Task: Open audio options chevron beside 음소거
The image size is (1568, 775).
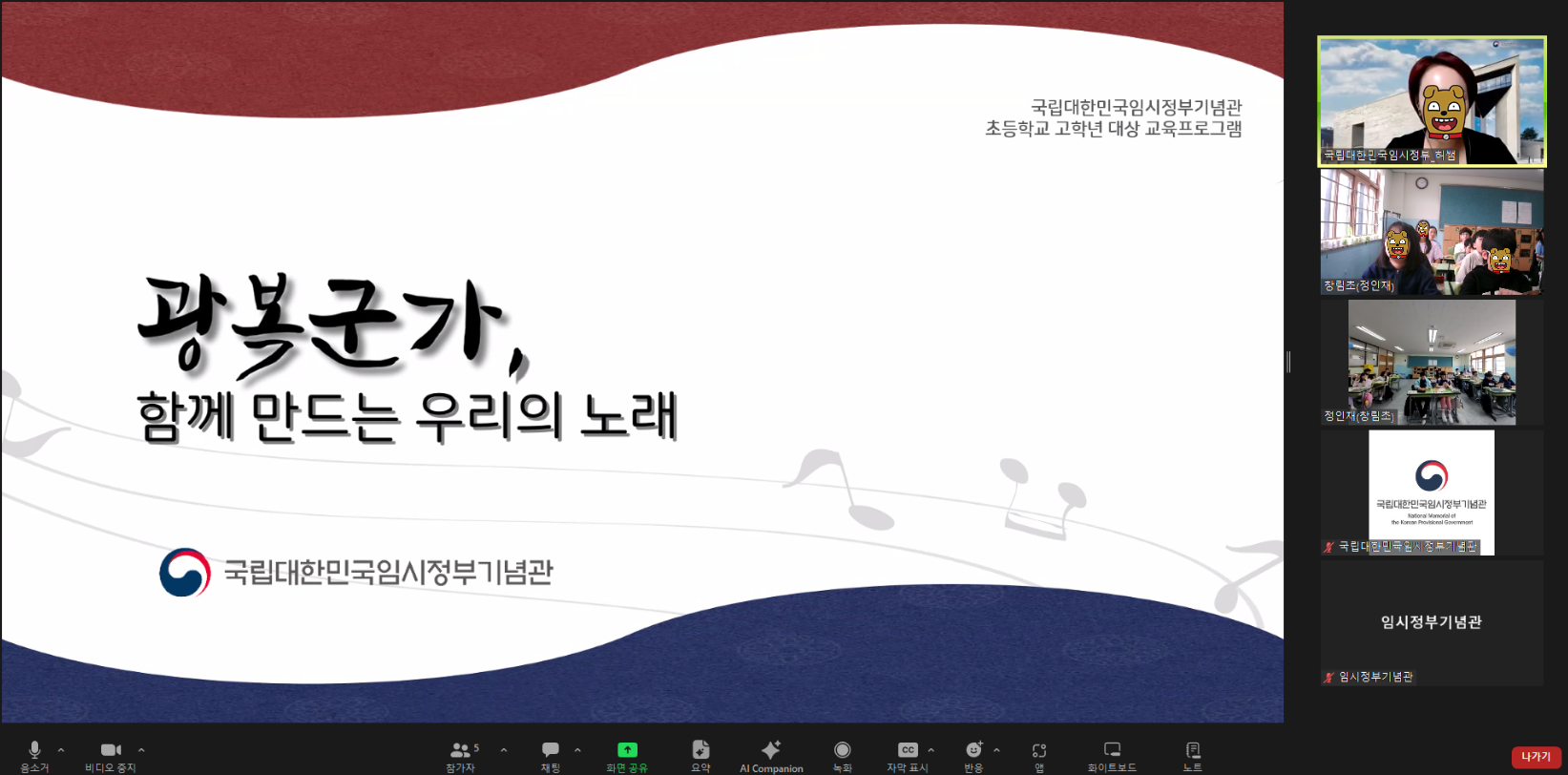Action: (61, 750)
